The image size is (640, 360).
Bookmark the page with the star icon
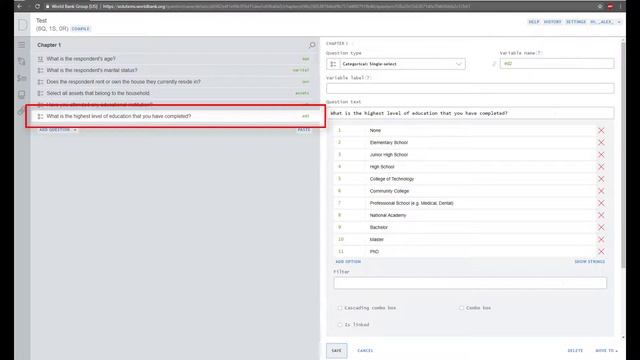pyautogui.click(x=600, y=6)
